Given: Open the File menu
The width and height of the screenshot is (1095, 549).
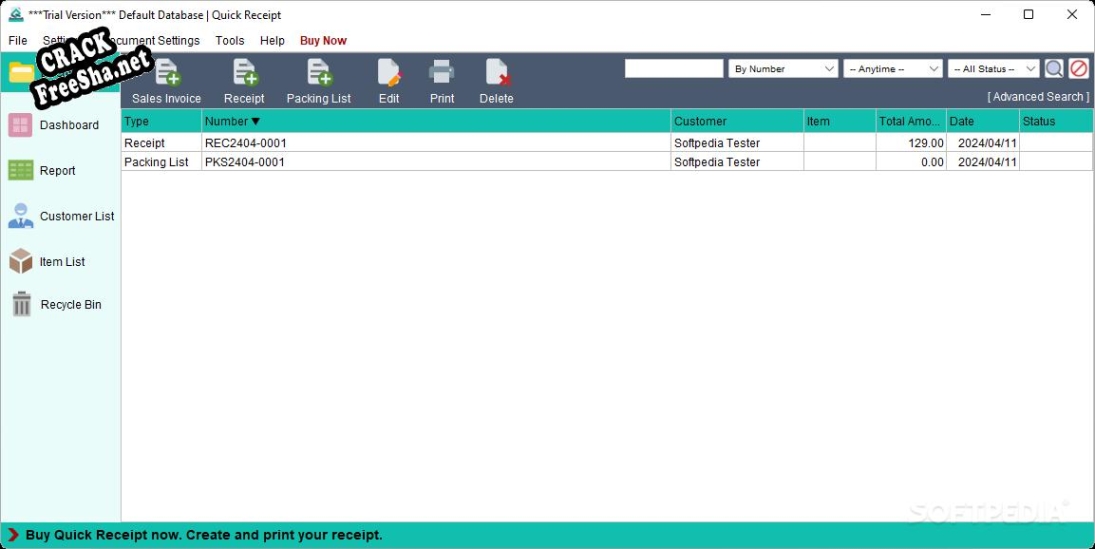Looking at the screenshot, I should [18, 41].
